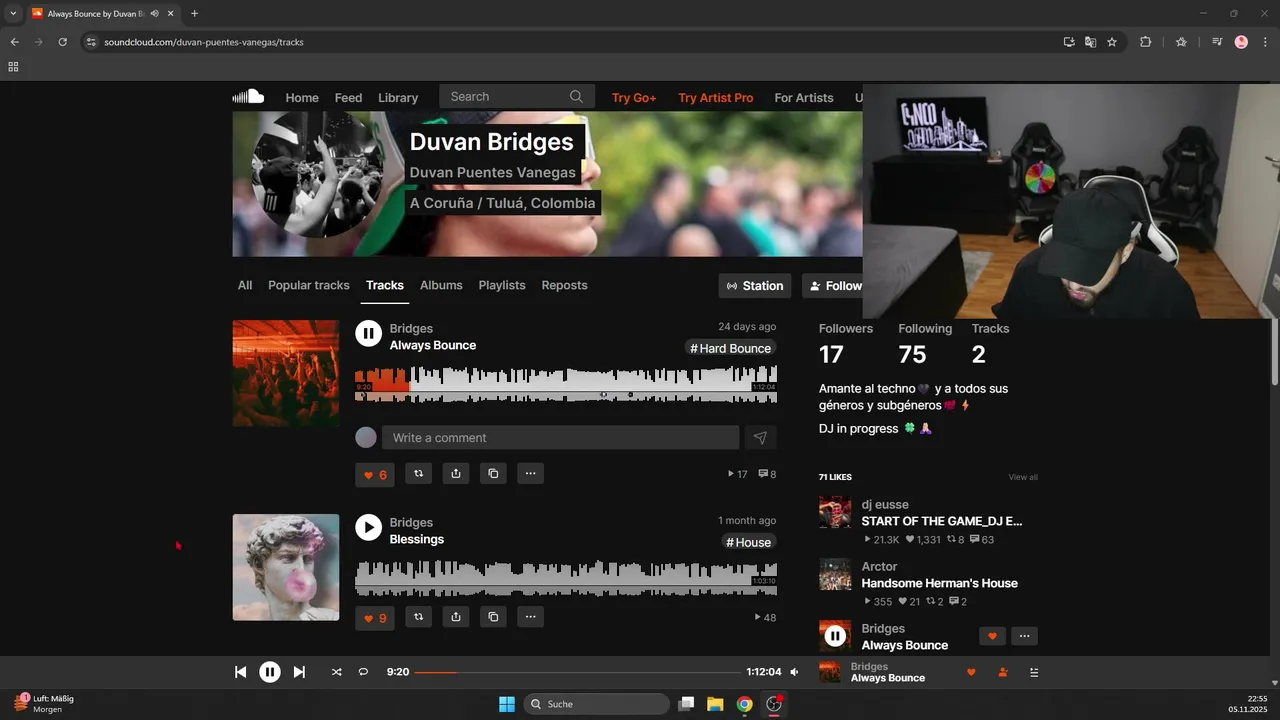Mute the player volume
Screen dimensions: 1280x720
795,672
